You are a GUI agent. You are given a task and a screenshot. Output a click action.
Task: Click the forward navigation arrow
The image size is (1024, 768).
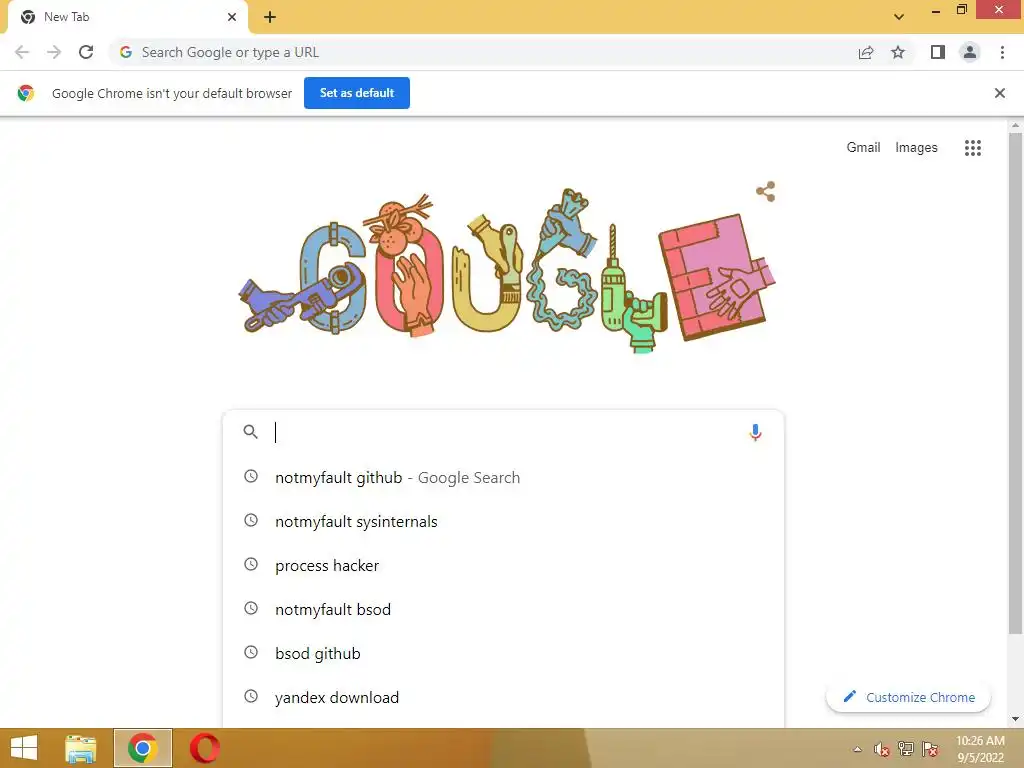(x=54, y=52)
